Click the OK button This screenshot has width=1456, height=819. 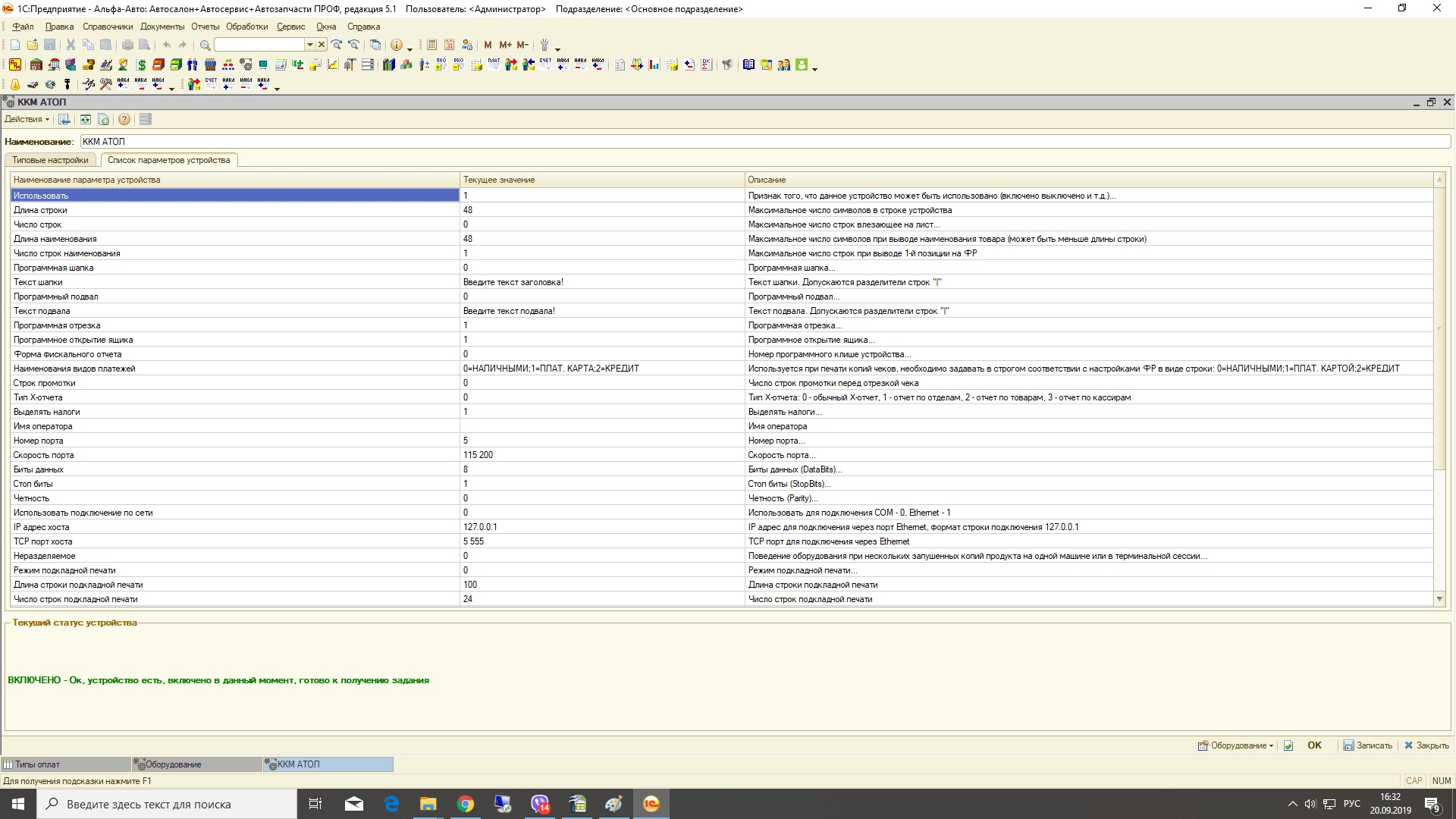[1314, 745]
